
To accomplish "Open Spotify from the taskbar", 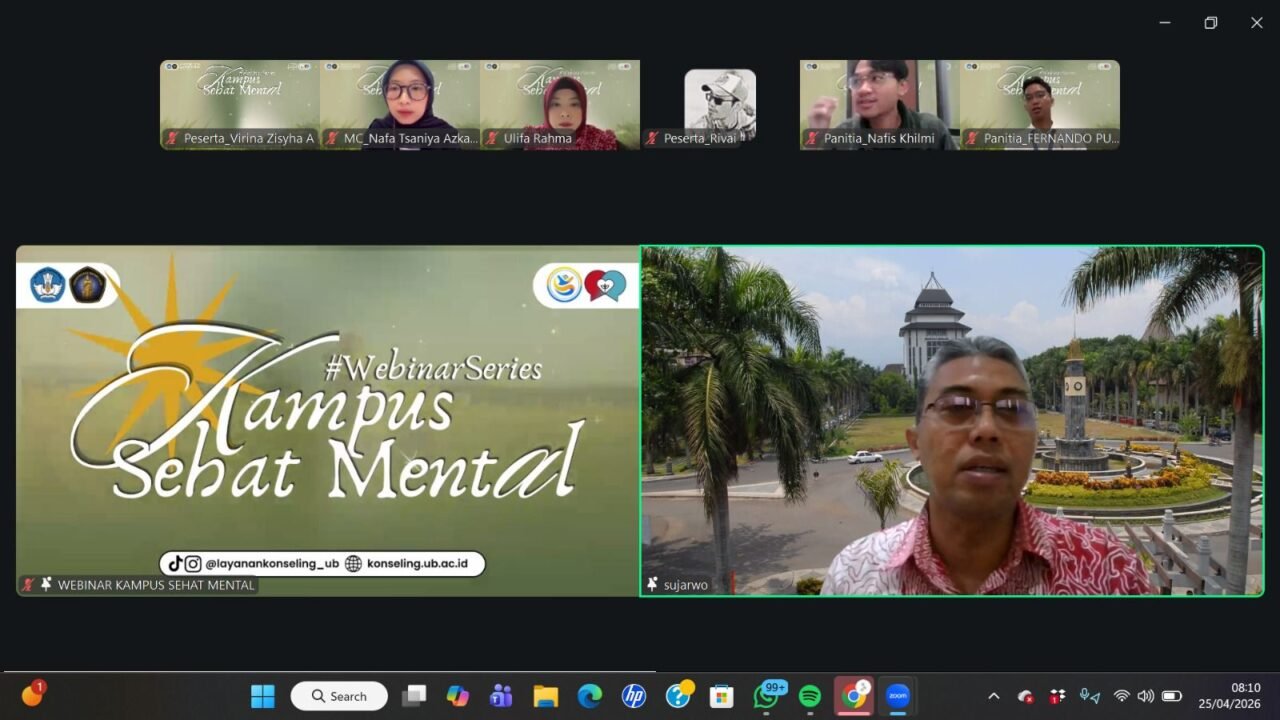I will 810,696.
